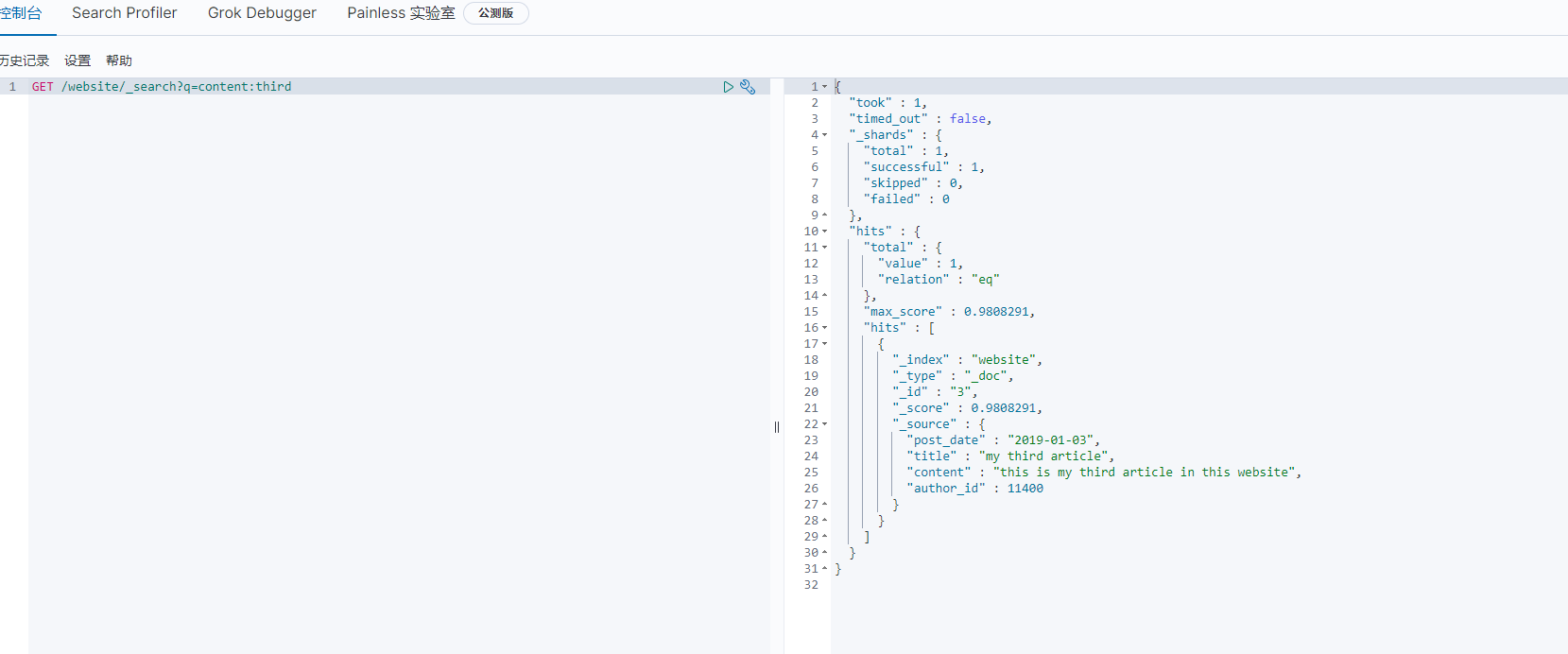Viewport: 1568px width, 654px height.
Task: Click the fold marker at line 28
Action: 824,521
